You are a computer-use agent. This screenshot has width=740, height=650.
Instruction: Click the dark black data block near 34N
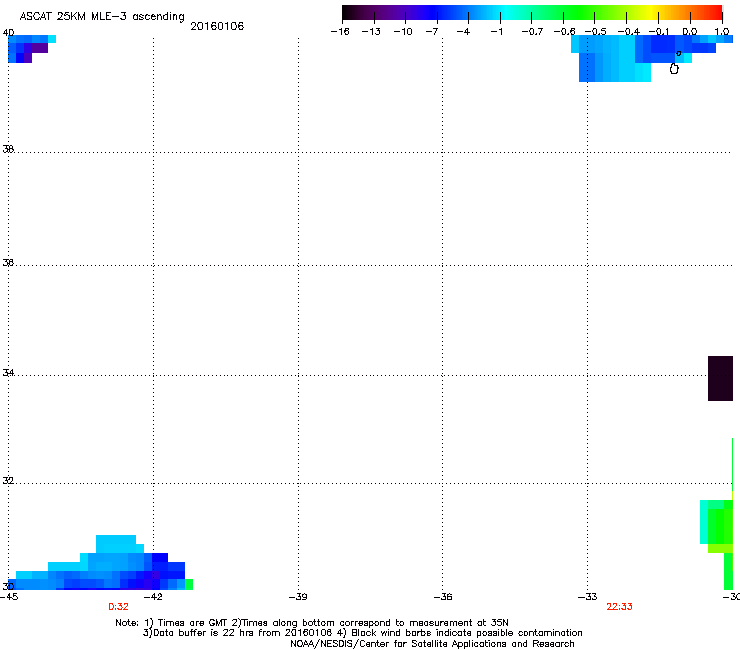(720, 379)
